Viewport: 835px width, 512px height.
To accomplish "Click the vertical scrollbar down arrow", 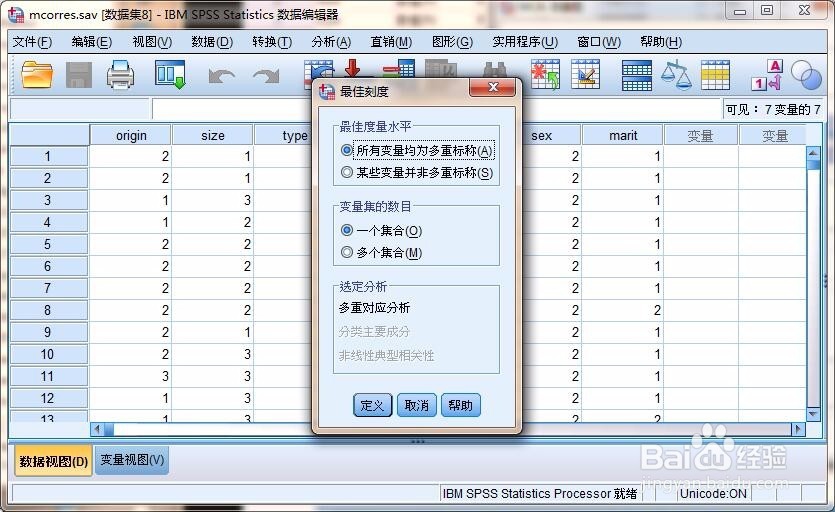I will [x=813, y=413].
